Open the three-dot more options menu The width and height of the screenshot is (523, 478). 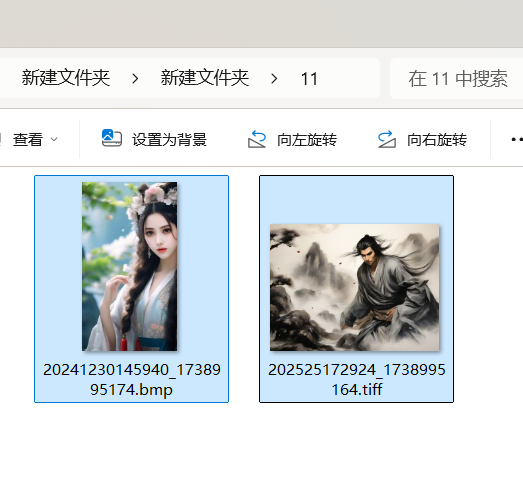[516, 139]
